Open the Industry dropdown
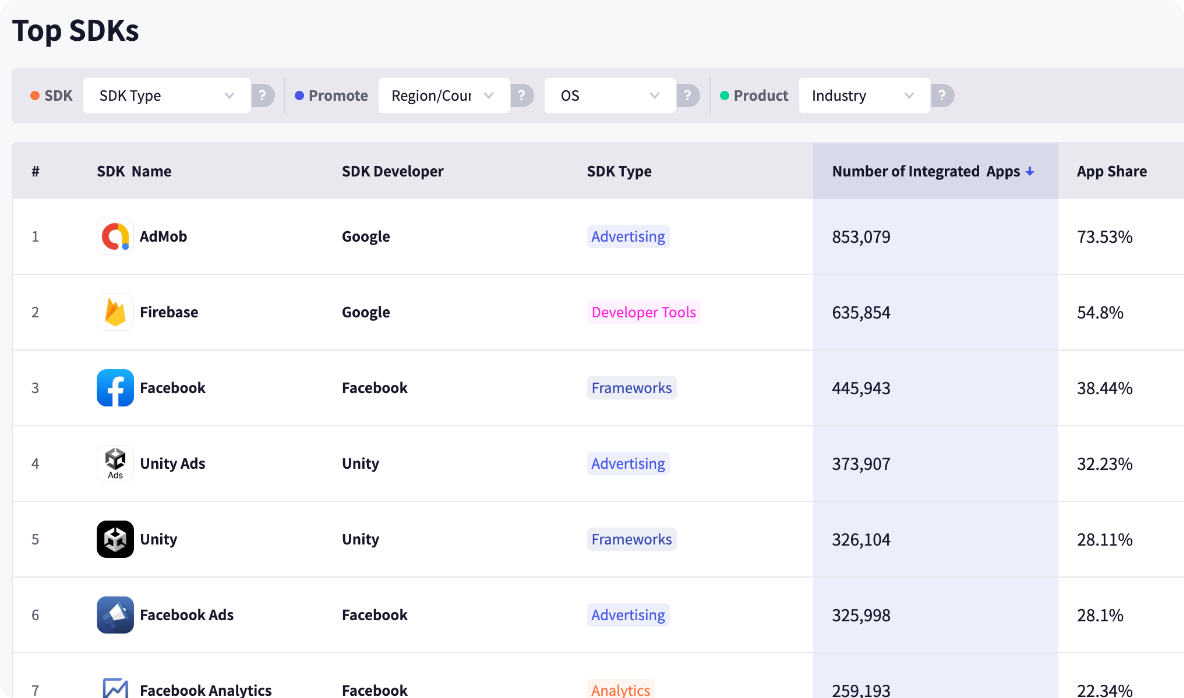1184x698 pixels. 864,95
